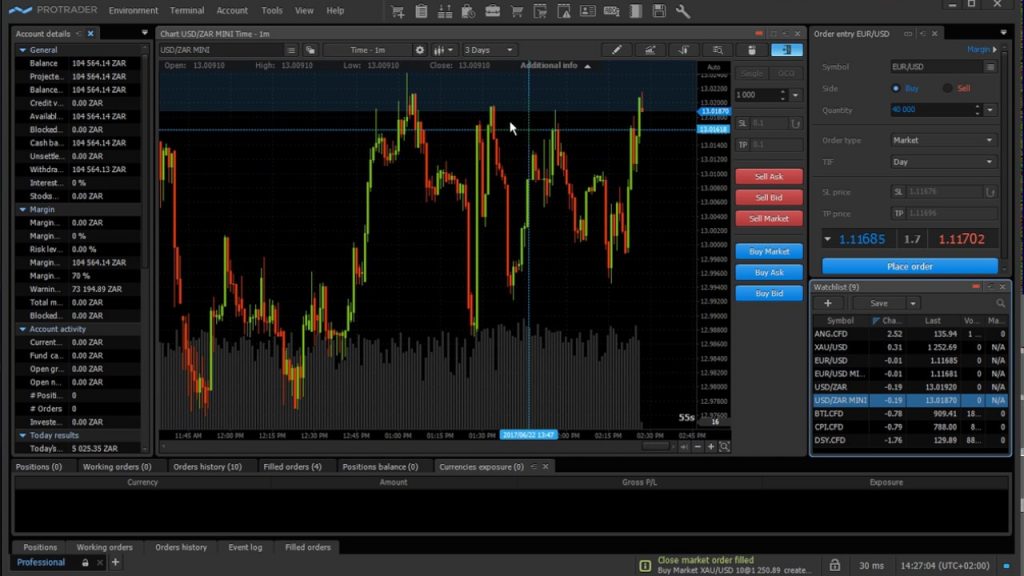Select the Buy radio button
The height and width of the screenshot is (576, 1024).
(x=895, y=88)
